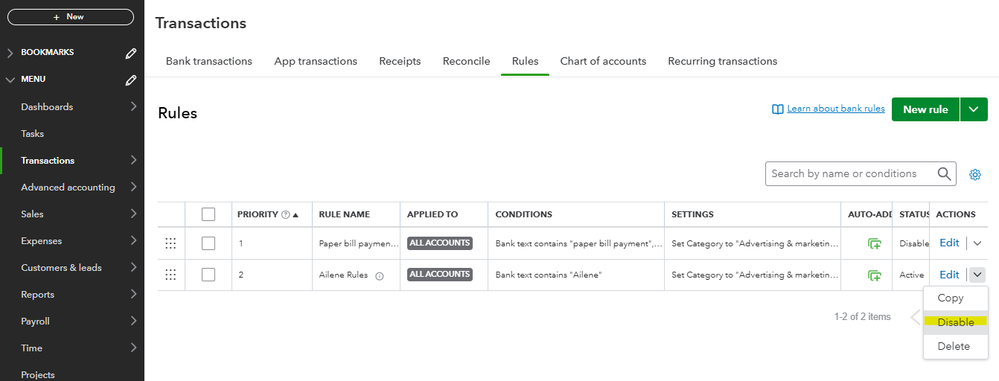The image size is (999, 381).
Task: Sort by the PRIORITY arrow indicator
Action: (x=296, y=215)
